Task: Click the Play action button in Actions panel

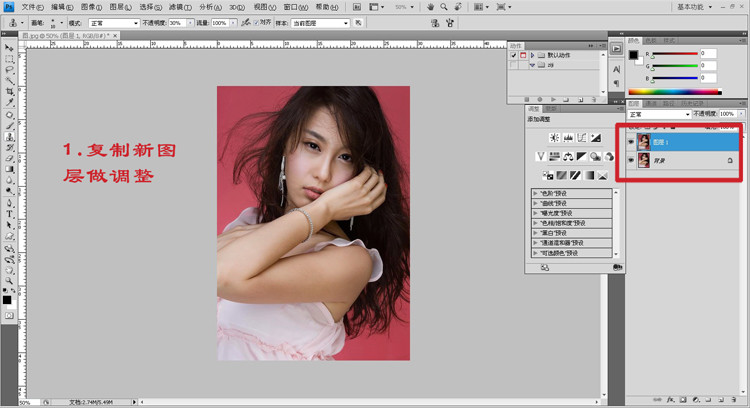Action: click(553, 99)
